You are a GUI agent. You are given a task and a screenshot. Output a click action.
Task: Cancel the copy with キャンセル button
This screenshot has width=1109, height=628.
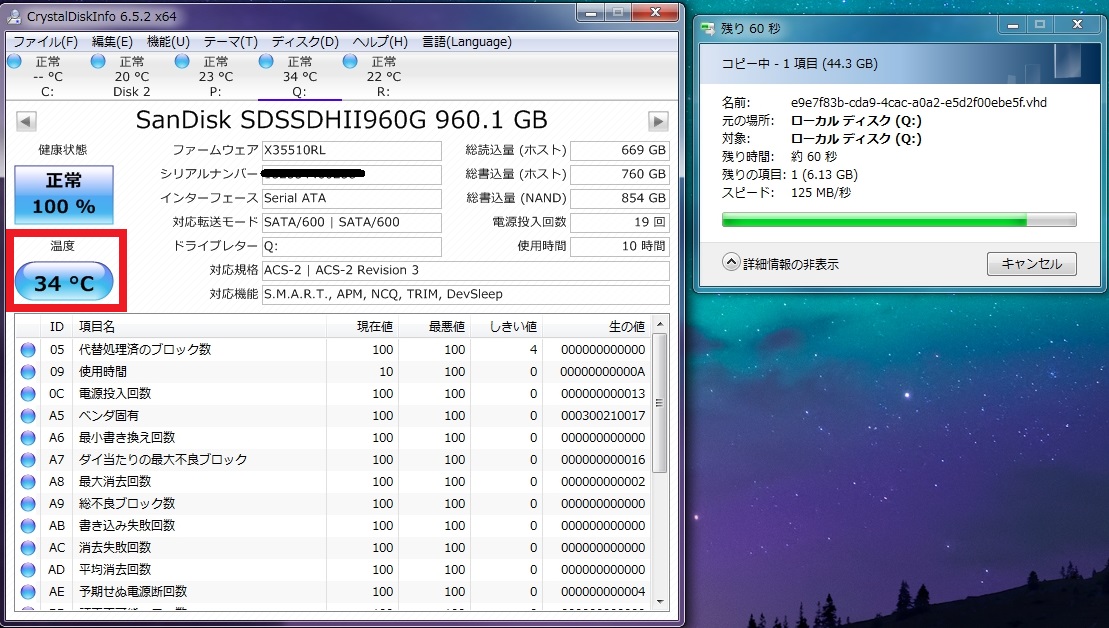(x=1031, y=264)
